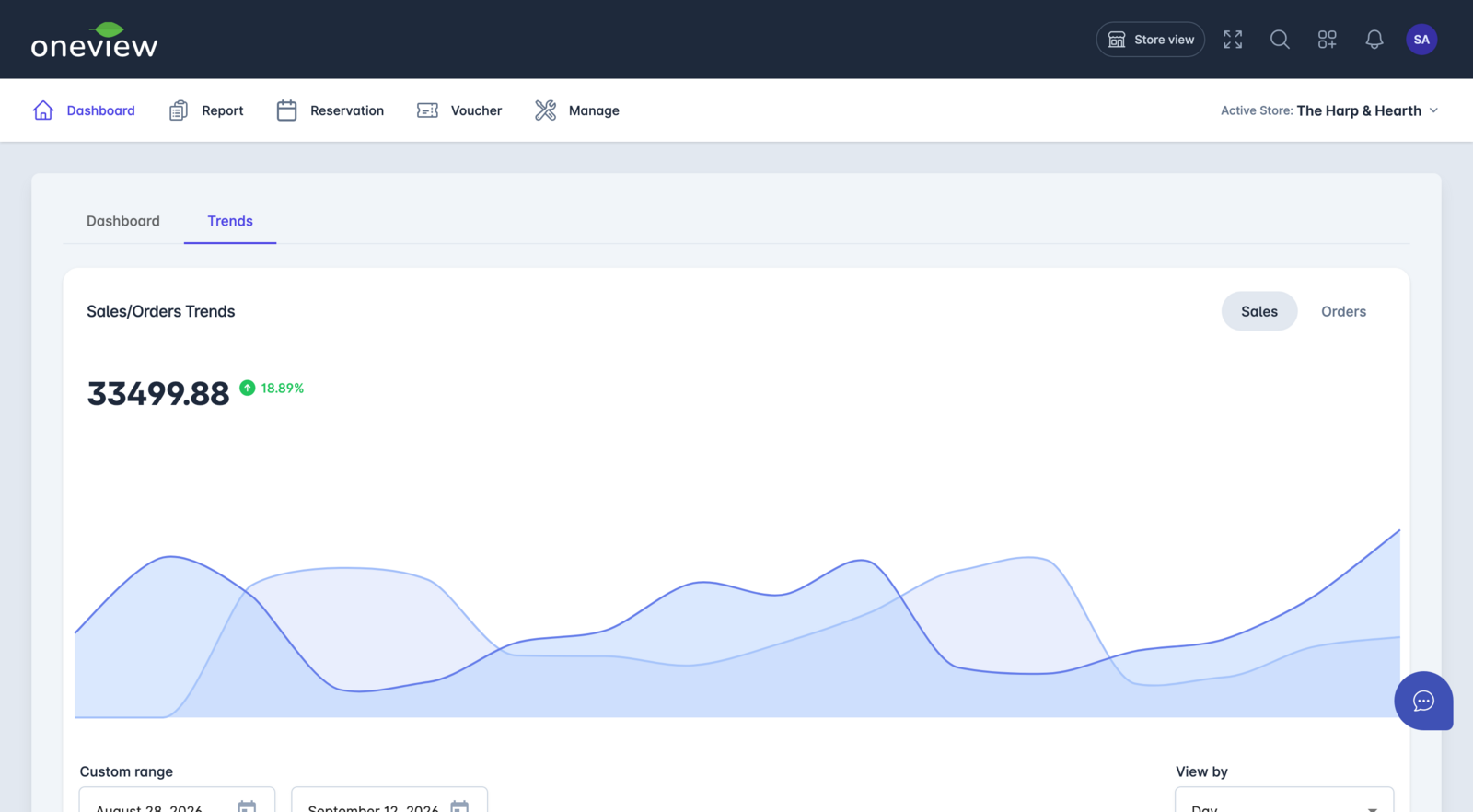The image size is (1473, 812).
Task: Expand the Active Store selector chevron
Action: pos(1433,110)
